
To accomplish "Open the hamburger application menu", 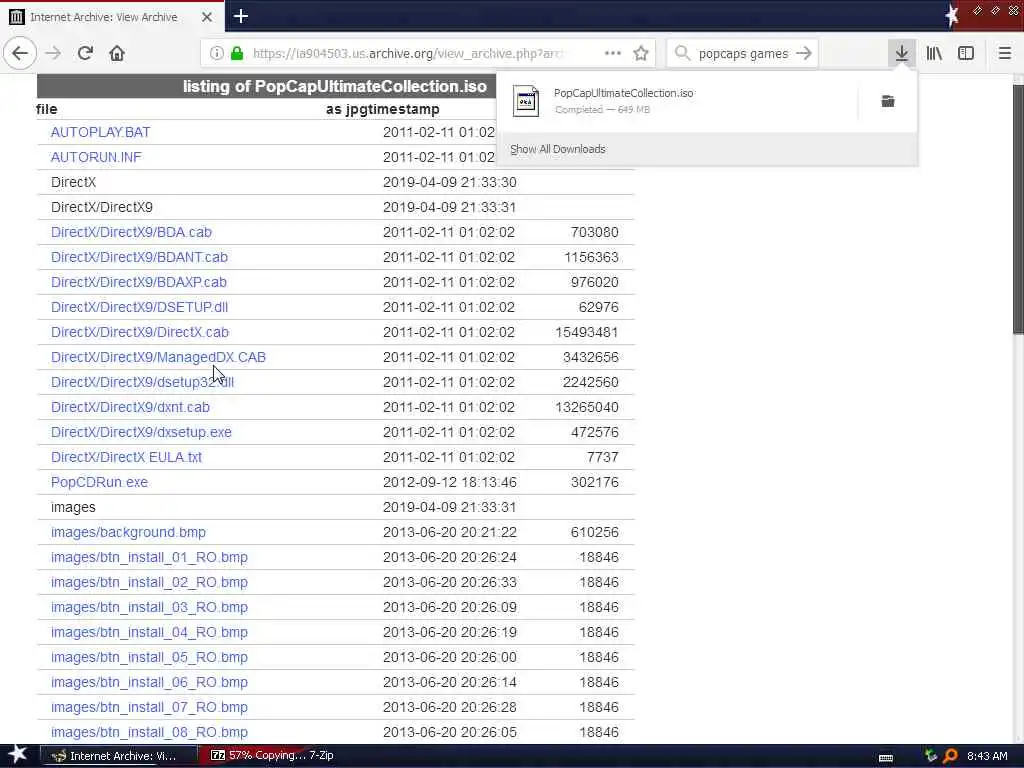I will 1004,53.
